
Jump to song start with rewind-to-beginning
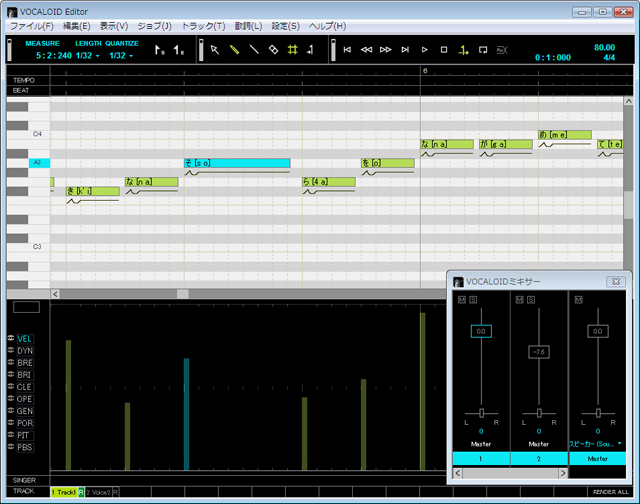[x=347, y=49]
